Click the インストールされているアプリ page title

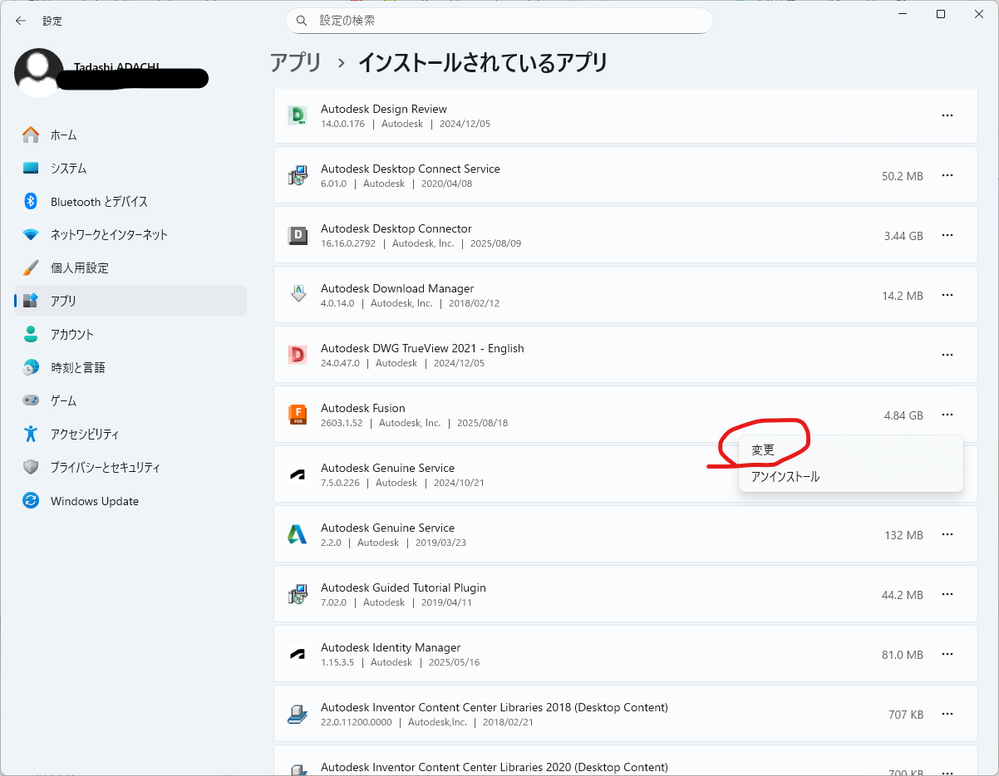(482, 62)
